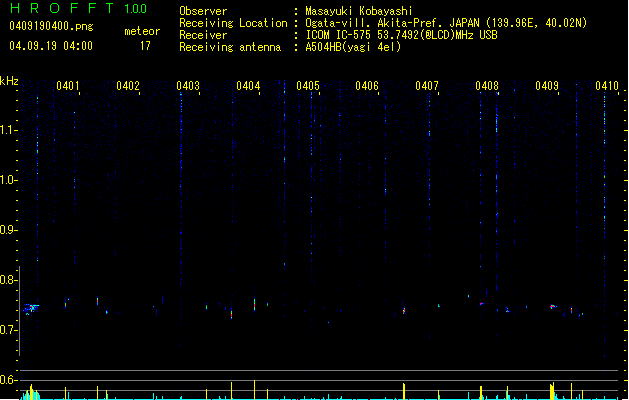Click time marker 0405
The height and width of the screenshot is (400, 629).
(308, 86)
